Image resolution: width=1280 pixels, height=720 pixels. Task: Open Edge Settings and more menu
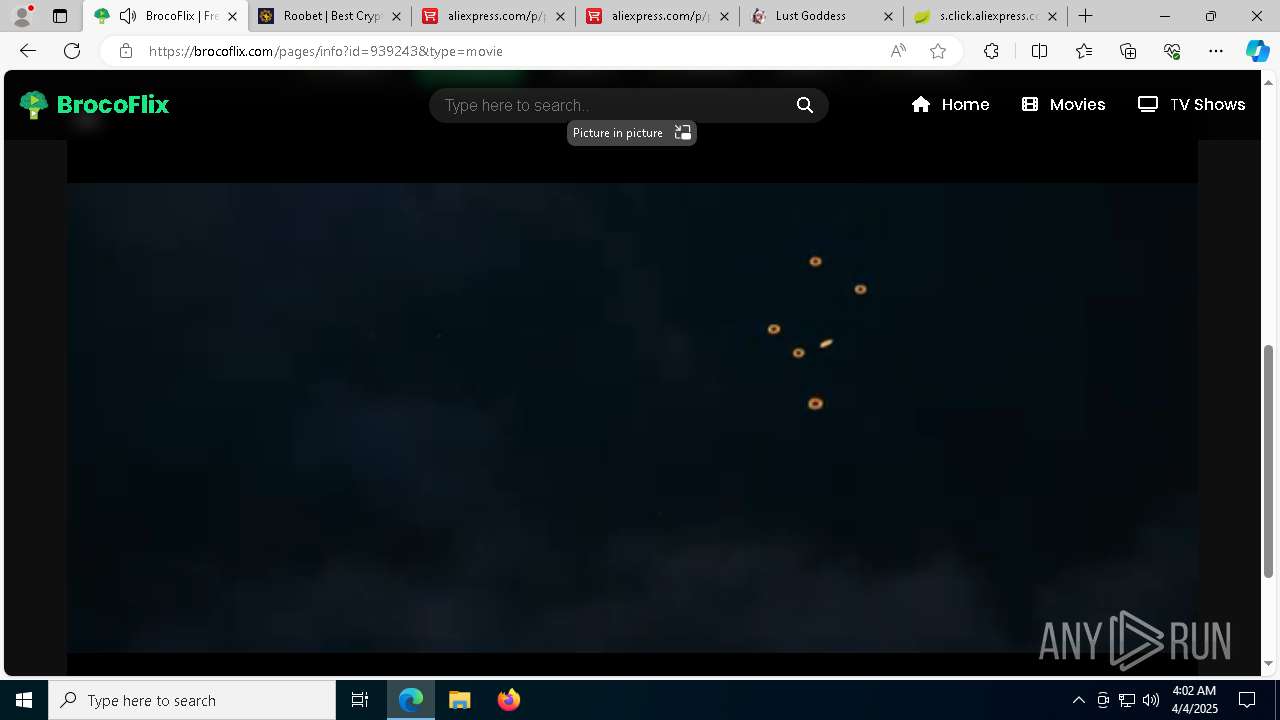click(x=1216, y=51)
